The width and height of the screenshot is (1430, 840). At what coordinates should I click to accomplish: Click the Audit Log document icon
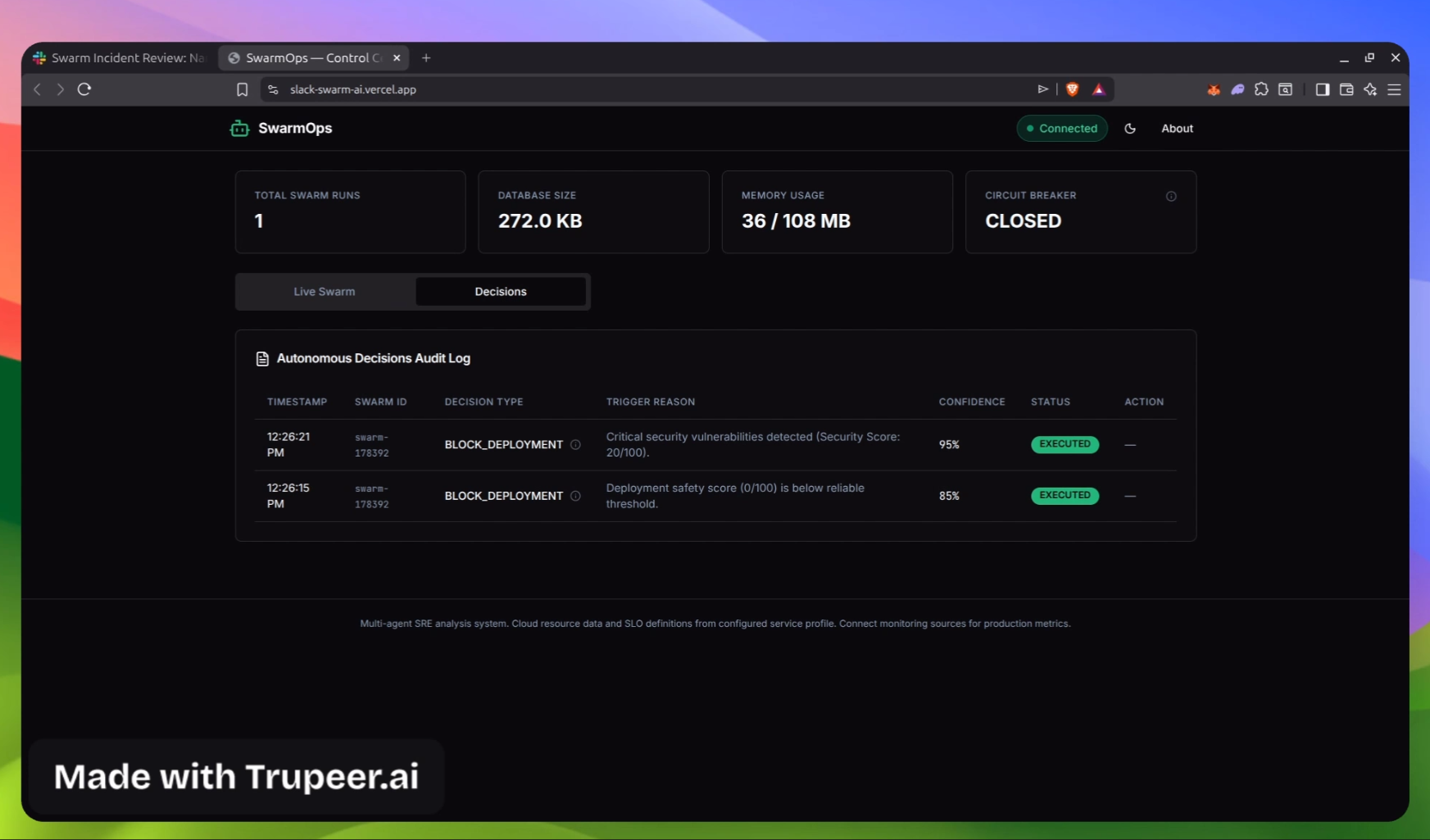[x=262, y=359]
